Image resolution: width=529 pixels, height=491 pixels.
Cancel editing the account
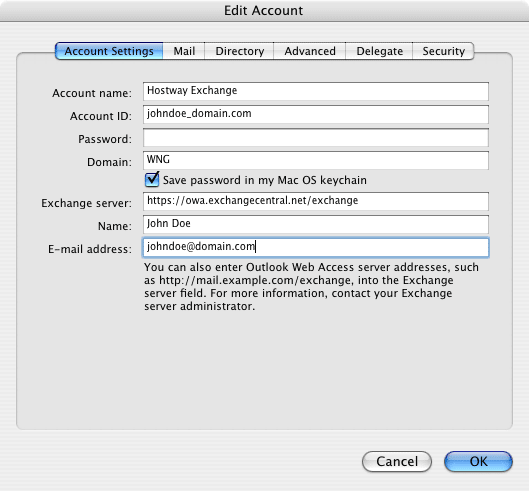click(397, 461)
